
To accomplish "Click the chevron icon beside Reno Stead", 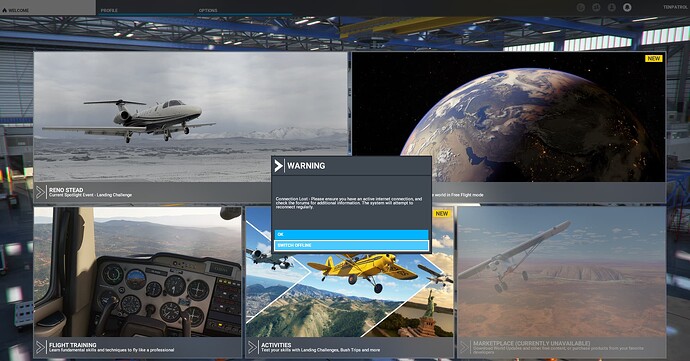I will coord(41,192).
